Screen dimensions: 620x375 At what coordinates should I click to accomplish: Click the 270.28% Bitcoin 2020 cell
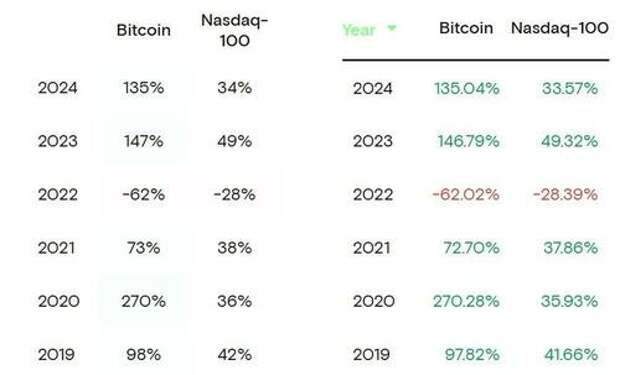(x=466, y=301)
